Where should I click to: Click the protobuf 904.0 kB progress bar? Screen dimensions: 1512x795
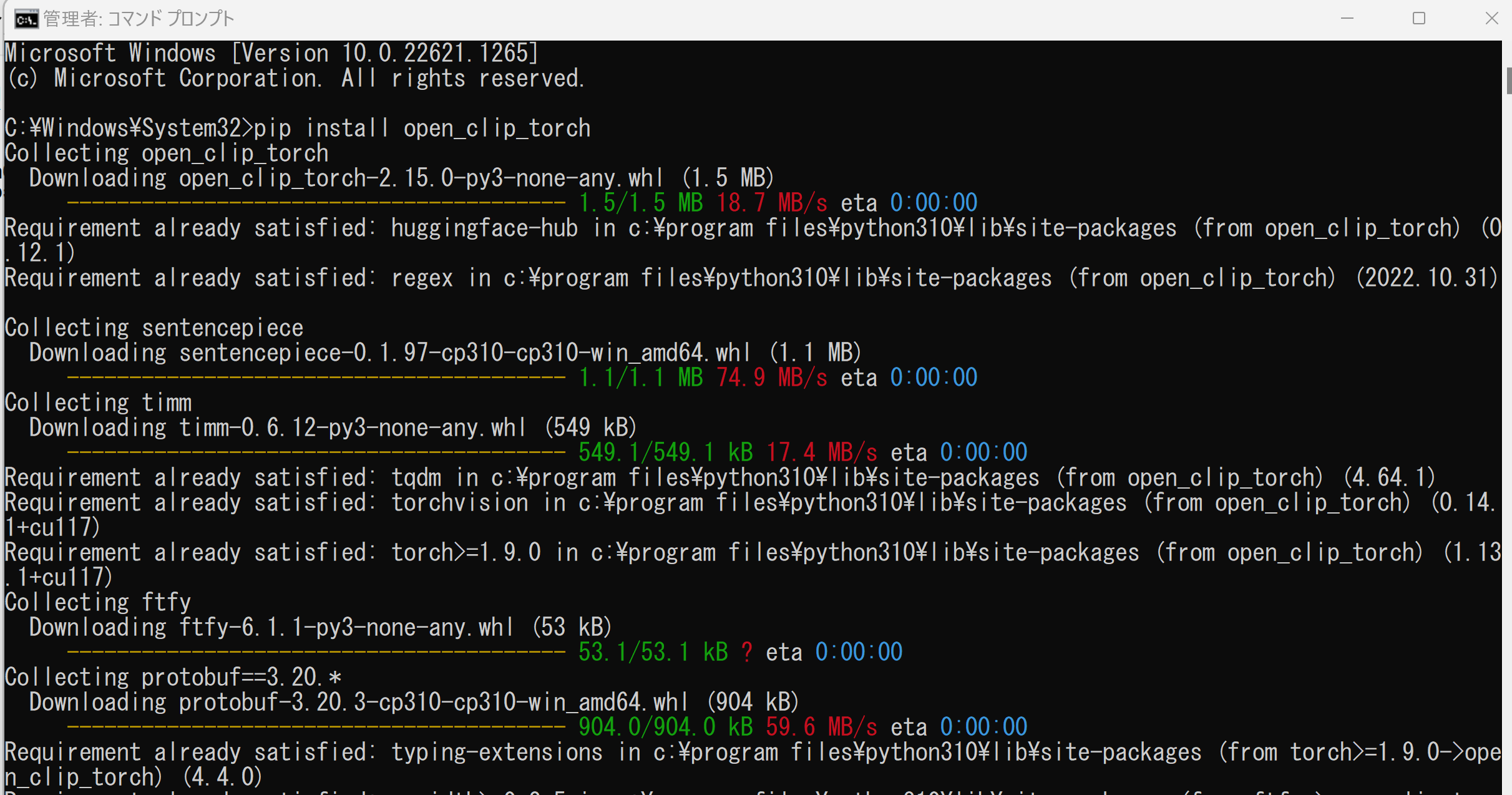pyautogui.click(x=316, y=728)
